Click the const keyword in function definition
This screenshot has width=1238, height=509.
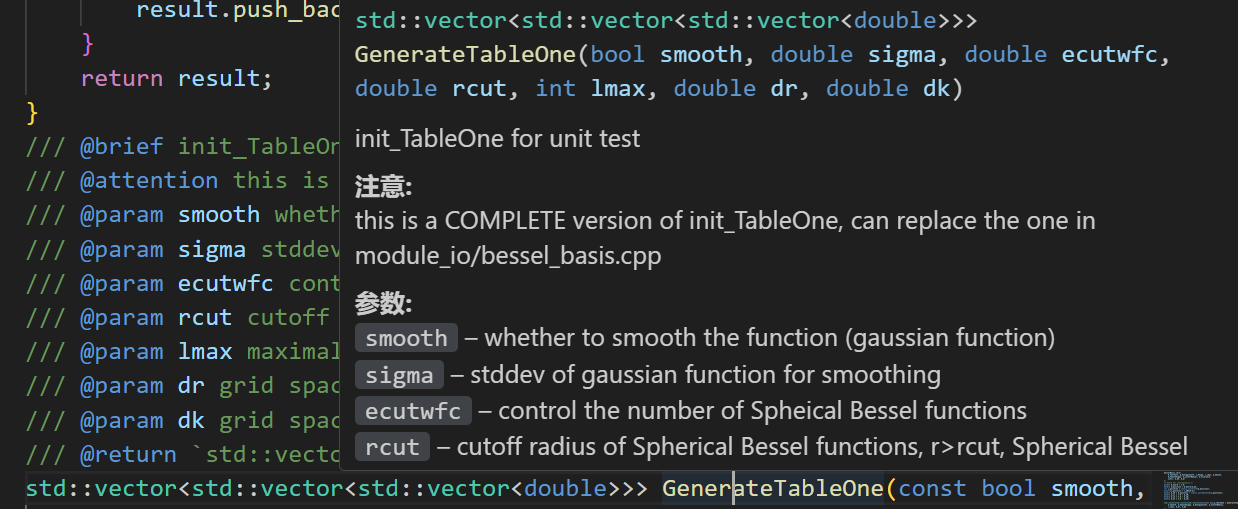pyautogui.click(x=932, y=489)
